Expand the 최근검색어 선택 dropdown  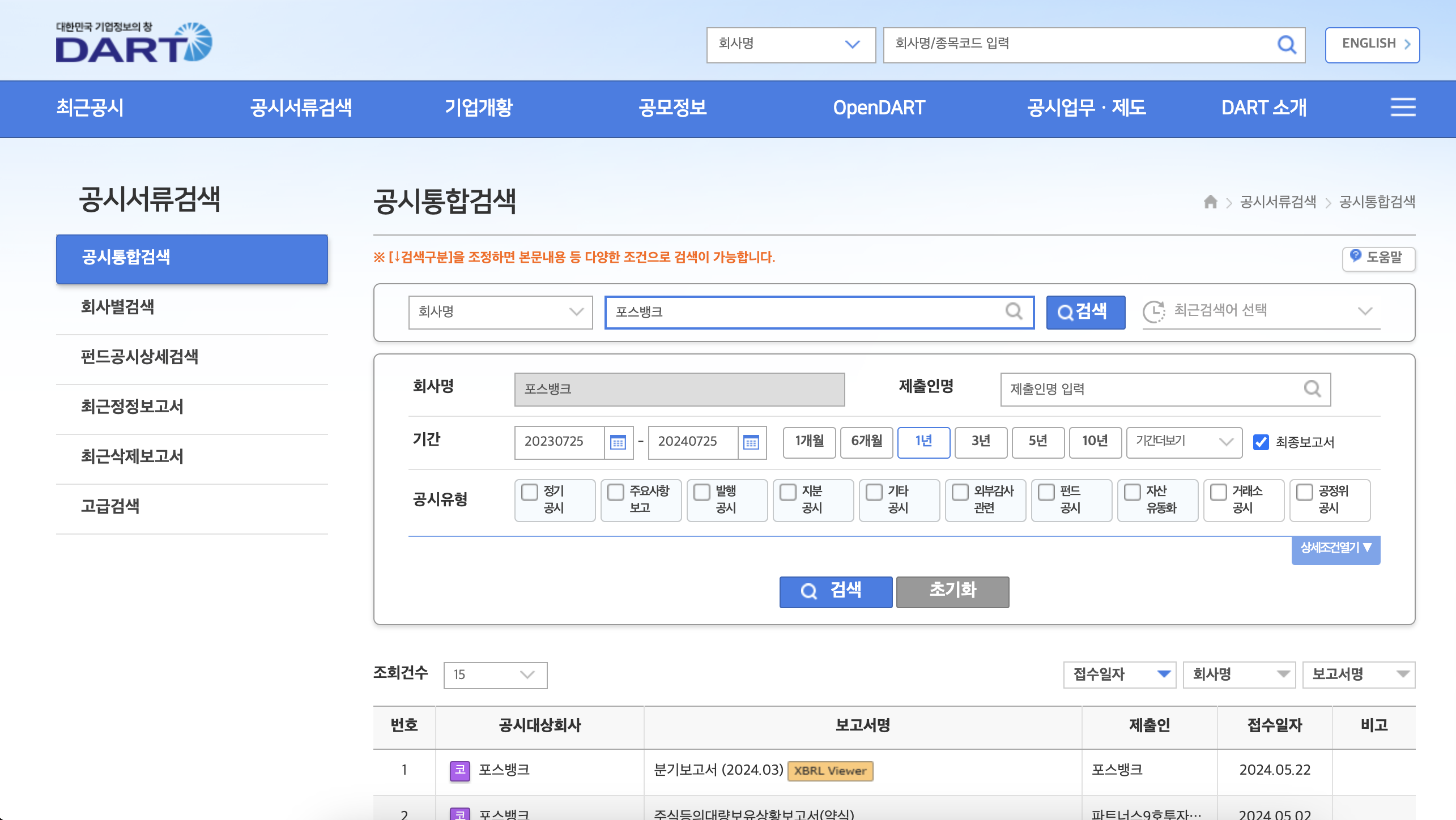coord(1261,311)
